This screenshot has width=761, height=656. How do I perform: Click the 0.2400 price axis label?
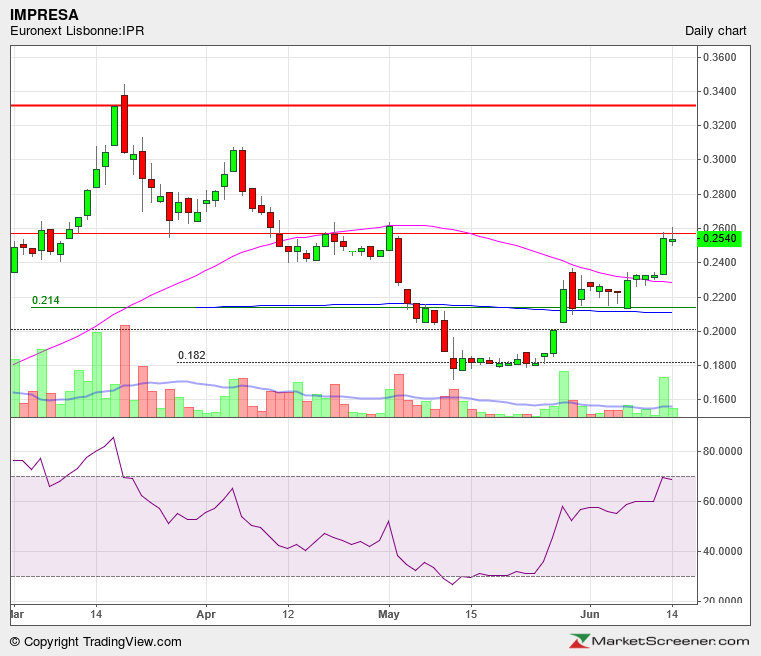coord(720,262)
